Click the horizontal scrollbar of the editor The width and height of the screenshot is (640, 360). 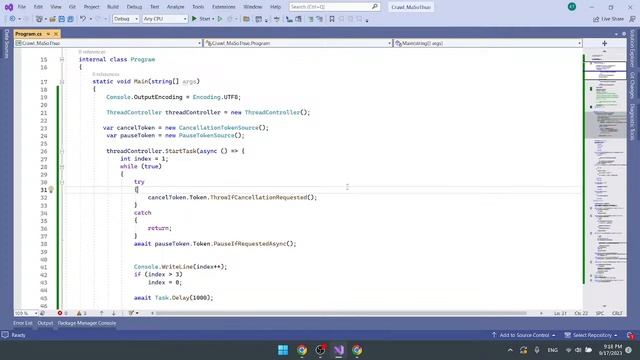pyautogui.click(x=341, y=313)
